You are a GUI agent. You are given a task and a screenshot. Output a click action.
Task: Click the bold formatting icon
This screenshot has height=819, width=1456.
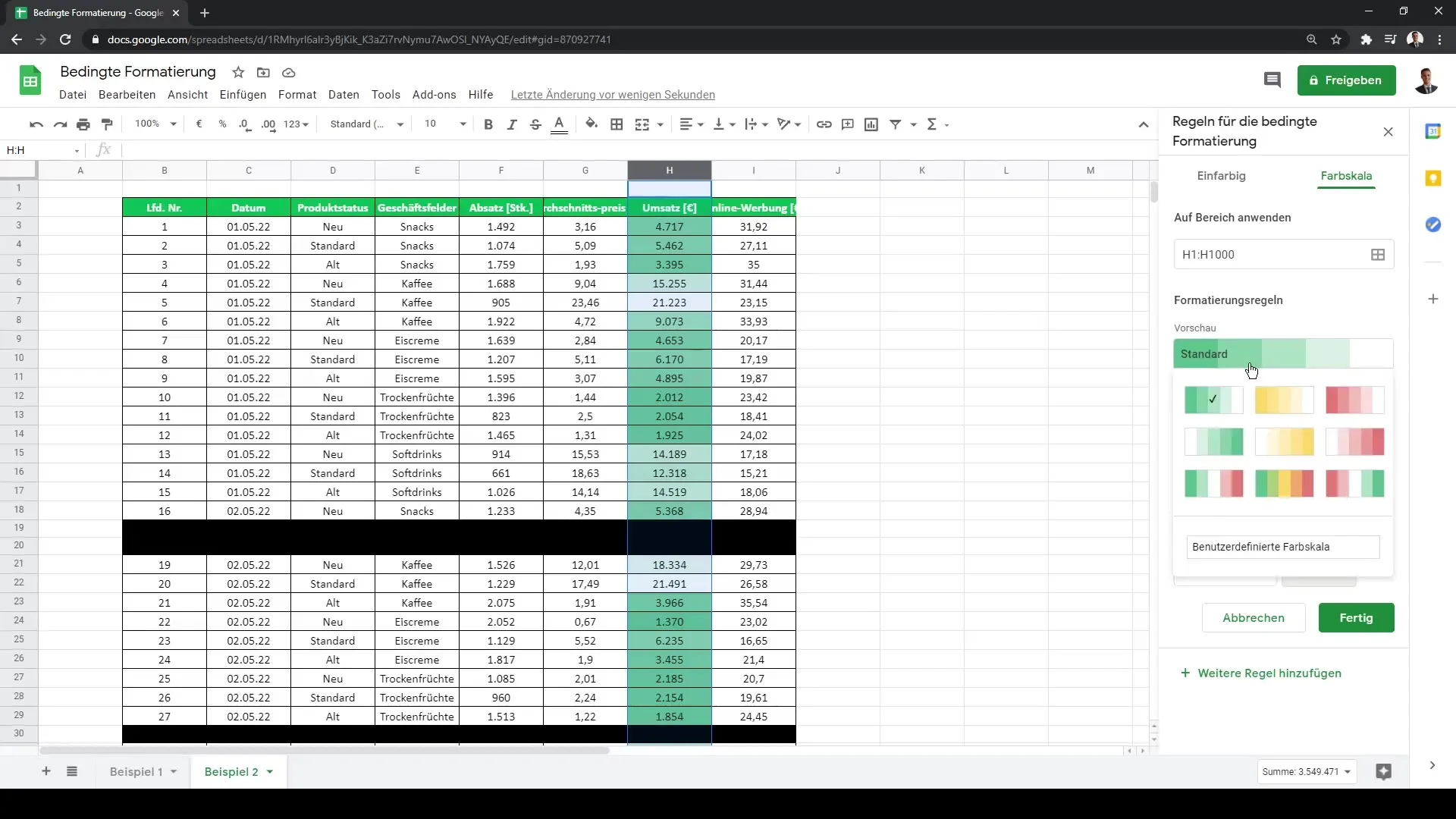[487, 124]
